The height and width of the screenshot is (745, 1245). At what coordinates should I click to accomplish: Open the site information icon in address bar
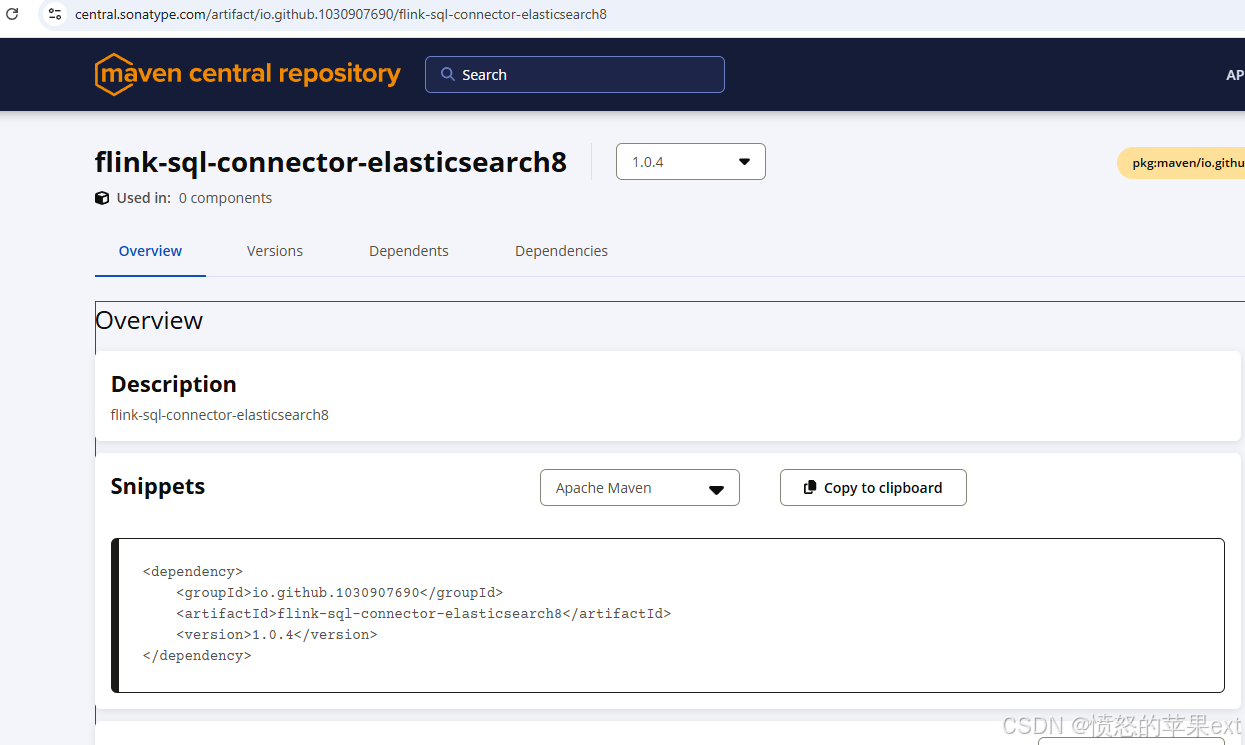pos(55,14)
